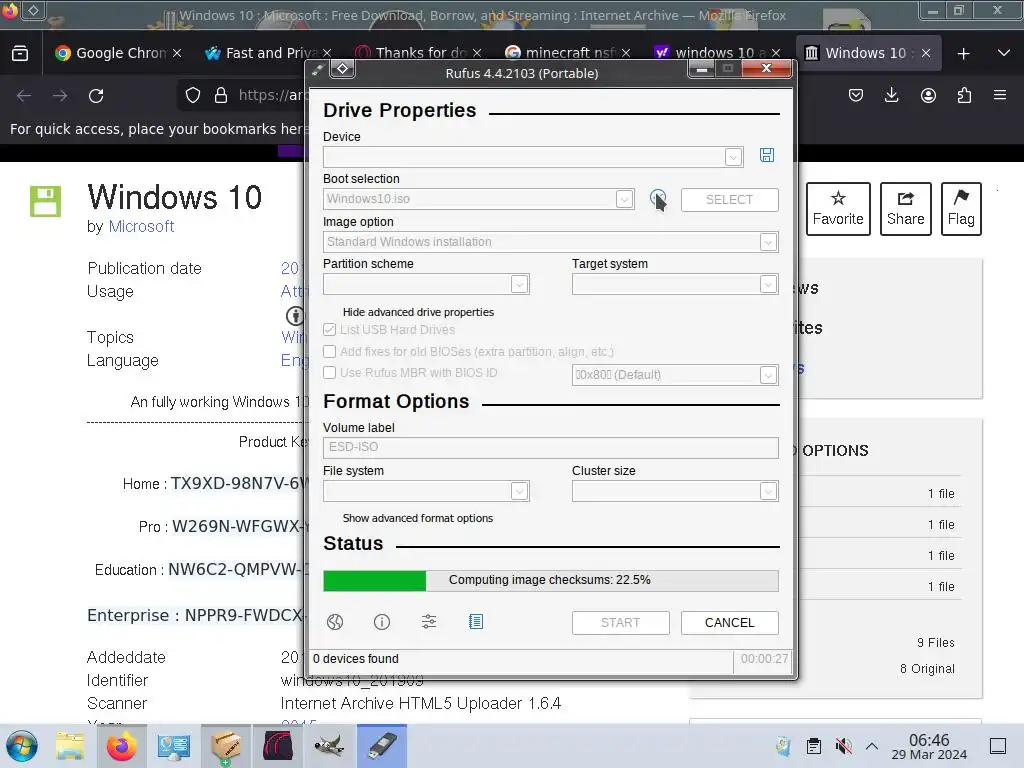Image resolution: width=1024 pixels, height=768 pixels.
Task: Click the Firefox taskbar icon
Action: [121, 746]
